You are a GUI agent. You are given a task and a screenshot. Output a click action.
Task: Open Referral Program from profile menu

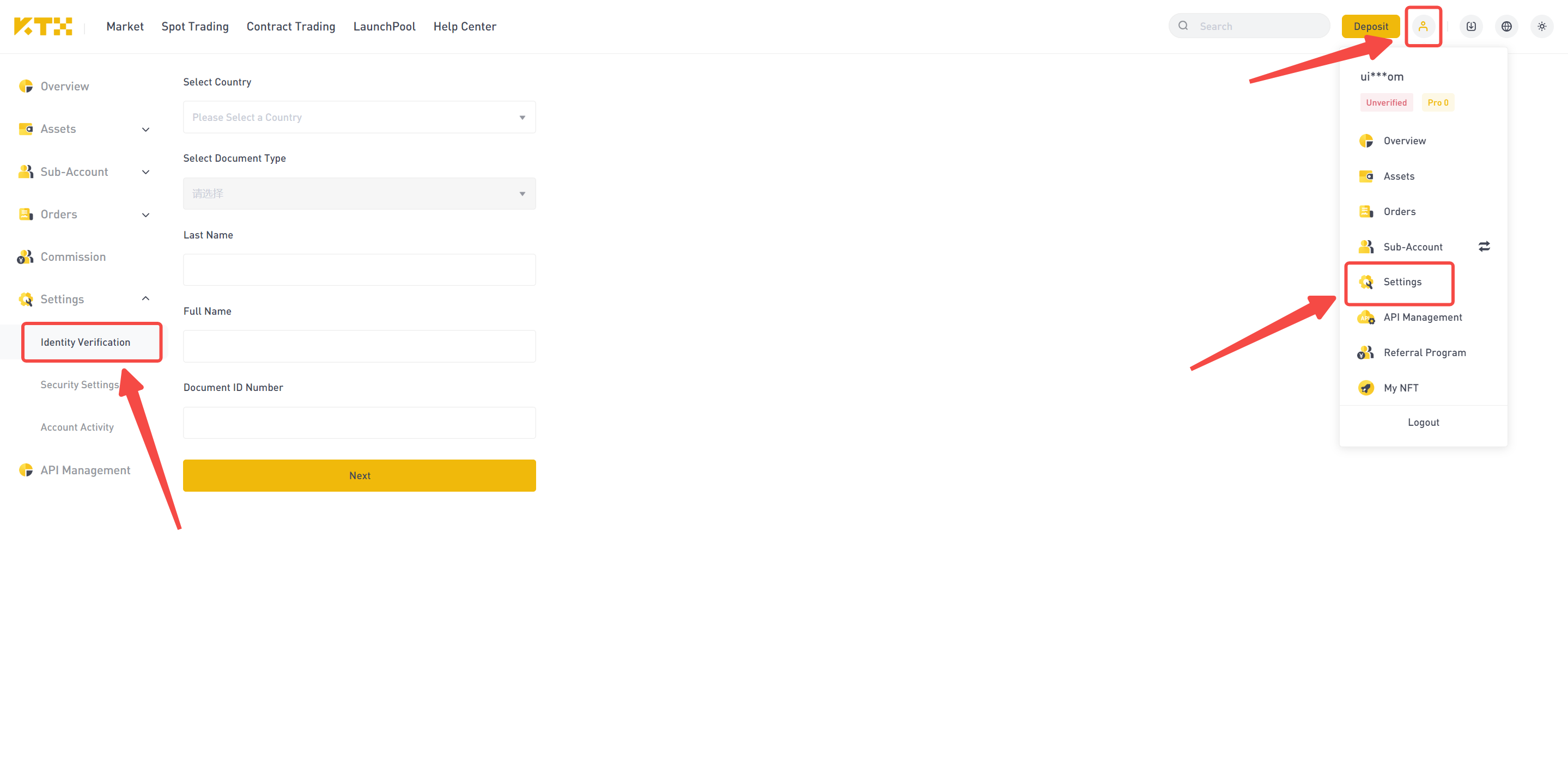(1424, 352)
